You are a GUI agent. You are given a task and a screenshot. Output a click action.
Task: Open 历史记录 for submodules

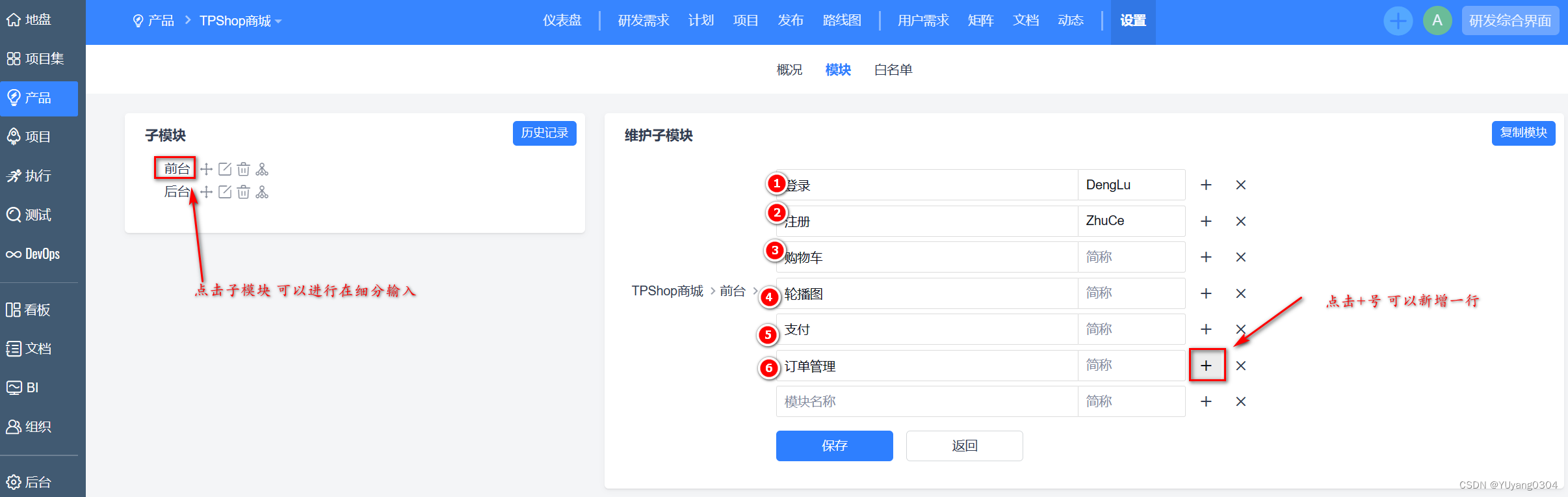[545, 133]
